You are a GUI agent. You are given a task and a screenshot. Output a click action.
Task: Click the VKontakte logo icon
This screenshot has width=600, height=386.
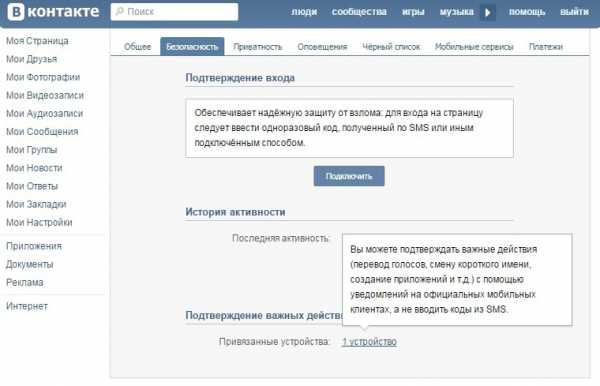click(x=16, y=11)
